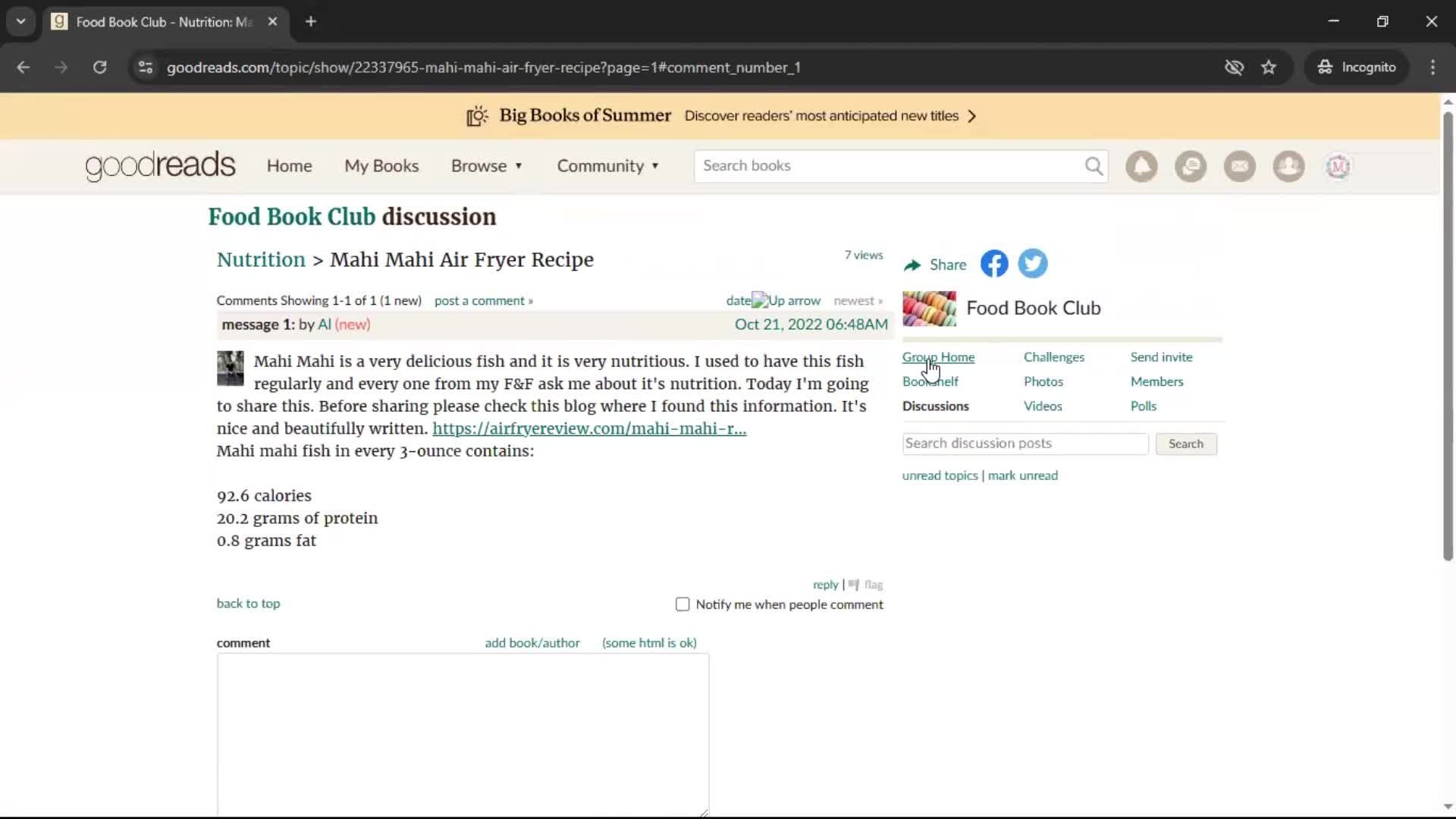1456x819 pixels.
Task: Click the goodreads logo
Action: (x=160, y=166)
